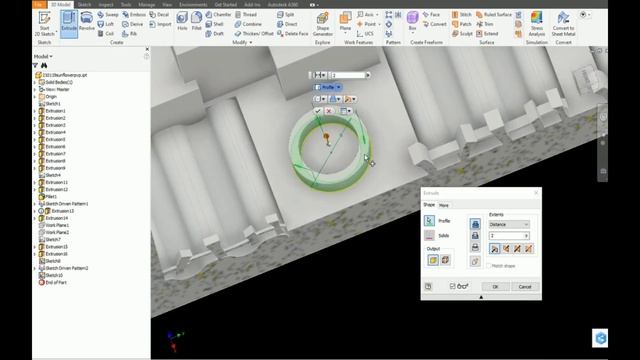Screen dimensions: 640x360
Task: Select the Thicken/Offset tool
Action: 254,33
